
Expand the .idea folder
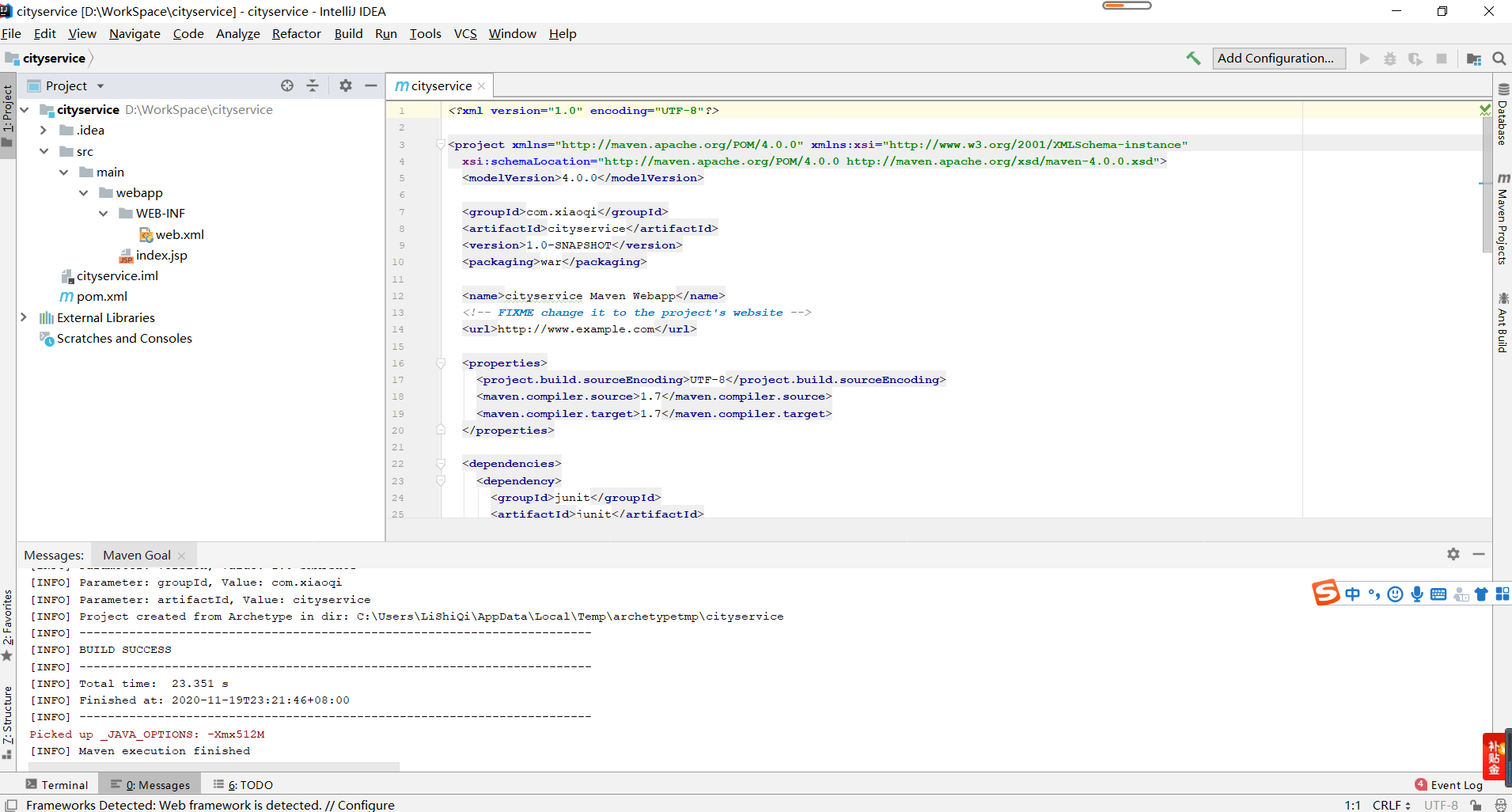tap(44, 131)
